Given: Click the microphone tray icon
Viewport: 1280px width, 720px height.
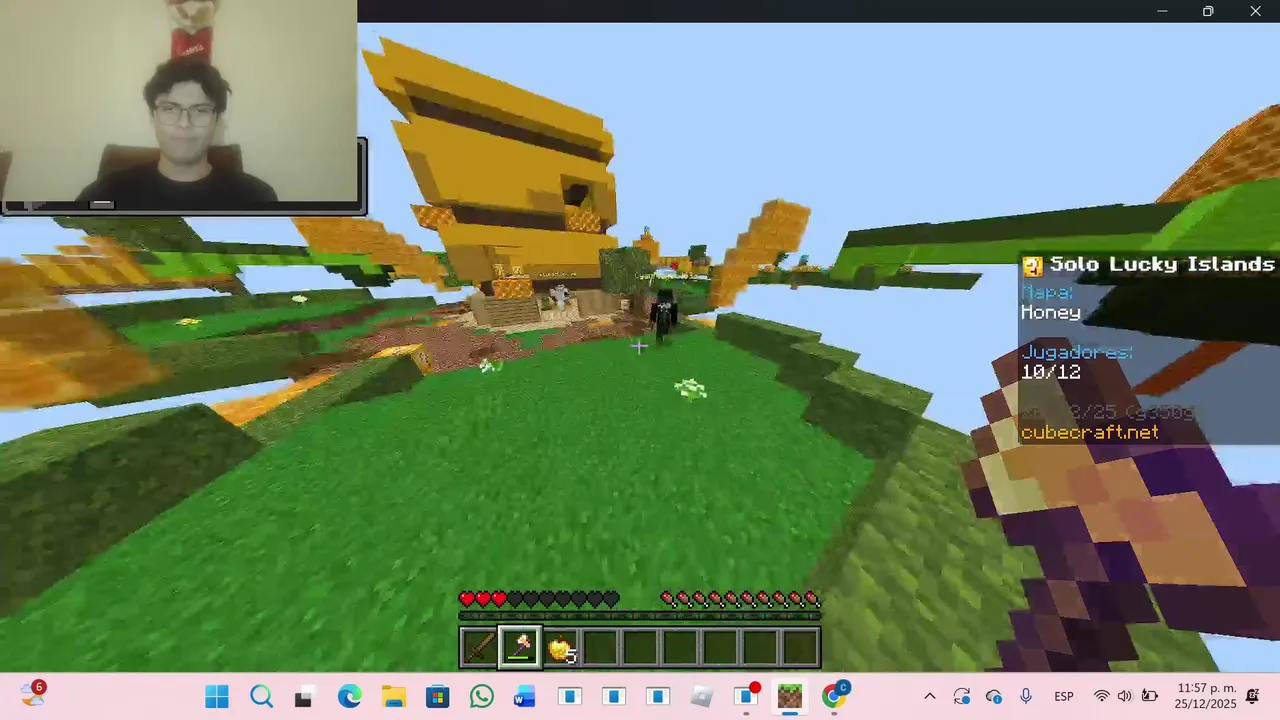Looking at the screenshot, I should 1026,697.
